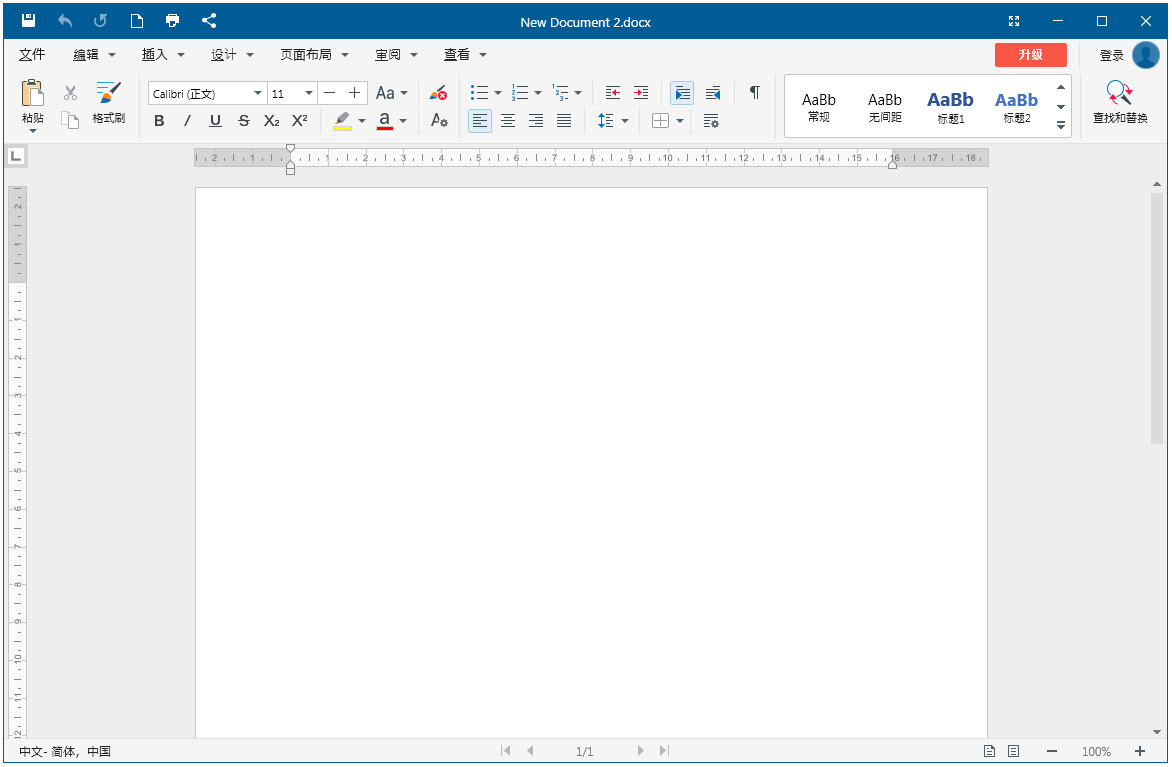
Task: Switch to web layout view
Action: (1014, 751)
